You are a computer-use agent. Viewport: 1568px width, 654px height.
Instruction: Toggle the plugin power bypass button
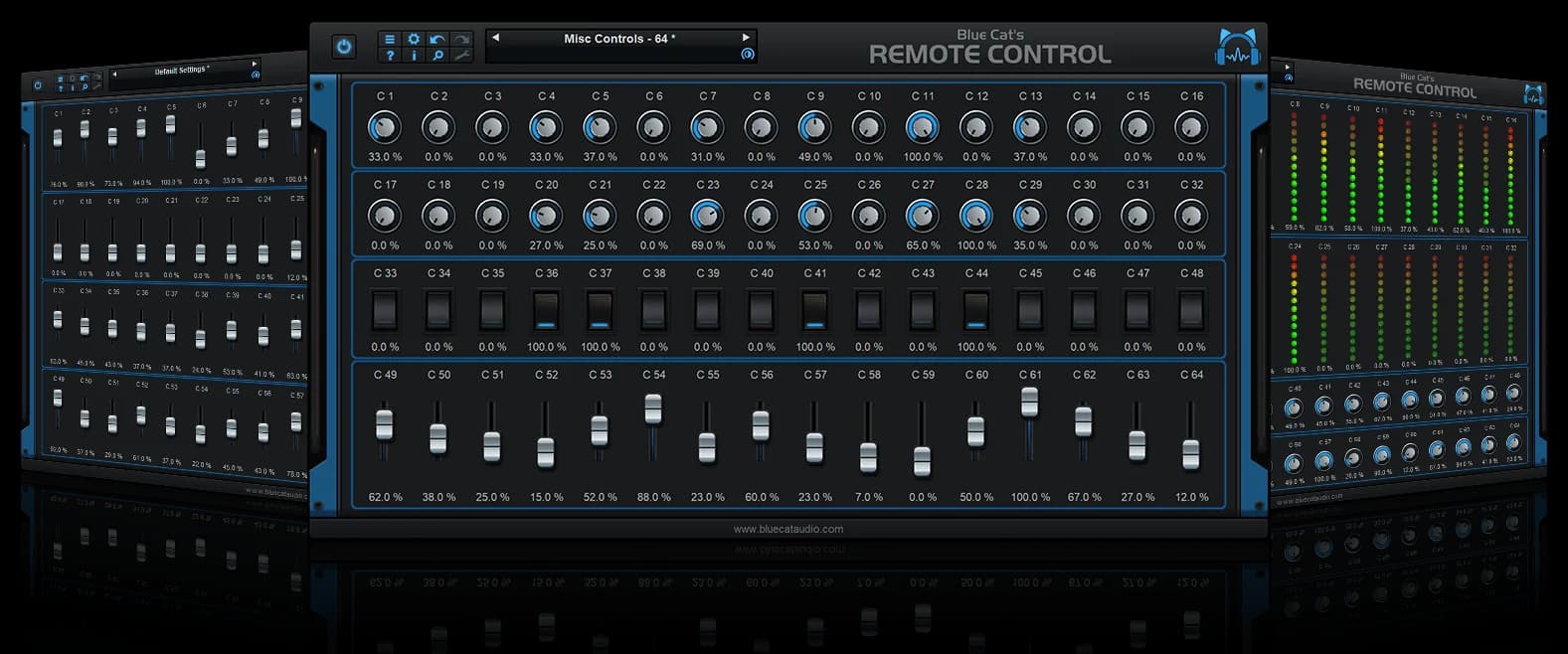(344, 47)
